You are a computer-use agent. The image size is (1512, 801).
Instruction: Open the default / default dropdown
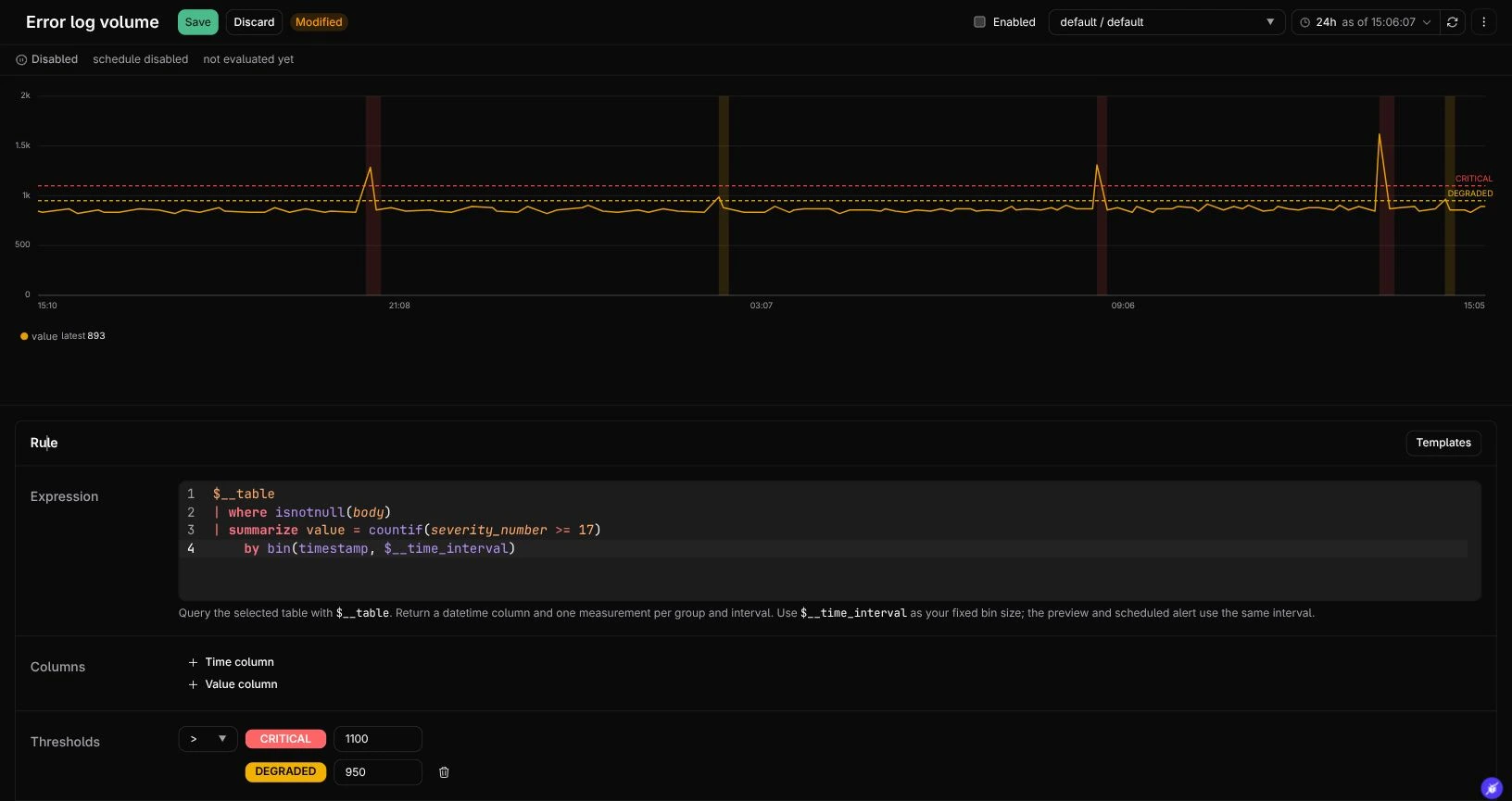click(1166, 22)
